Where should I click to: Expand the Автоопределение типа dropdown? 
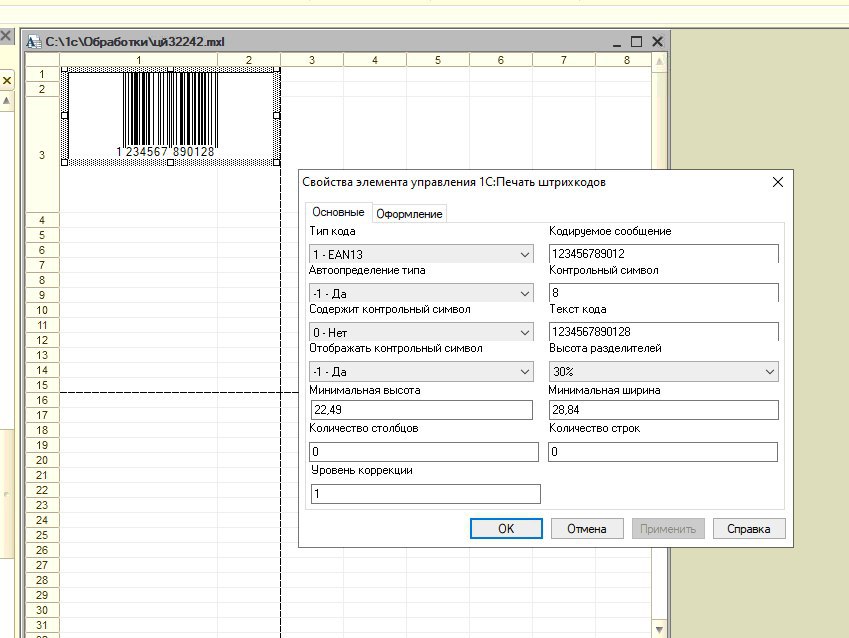[x=421, y=293]
